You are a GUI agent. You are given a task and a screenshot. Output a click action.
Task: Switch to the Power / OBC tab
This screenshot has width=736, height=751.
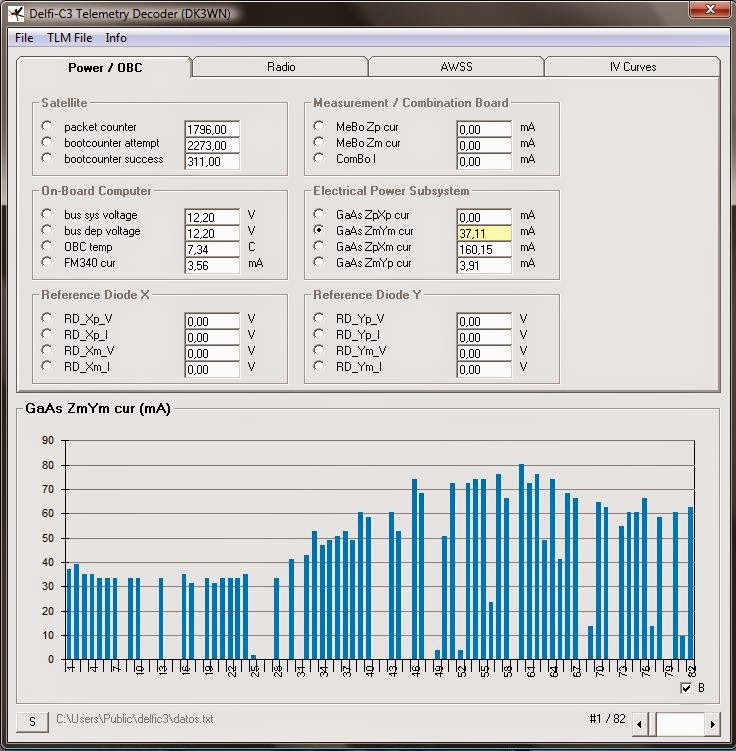pos(104,68)
